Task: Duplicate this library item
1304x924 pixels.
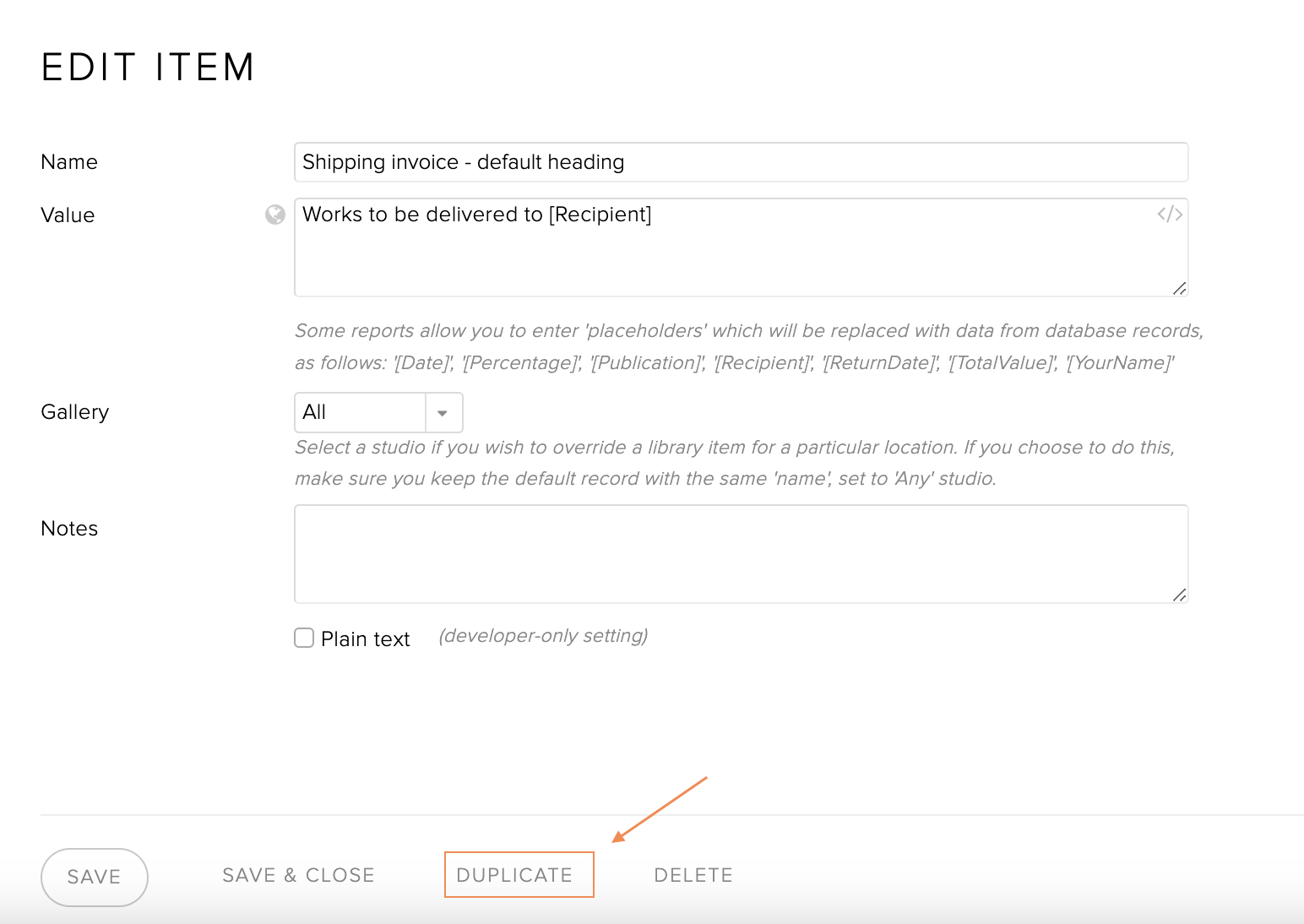Action: pyautogui.click(x=514, y=875)
